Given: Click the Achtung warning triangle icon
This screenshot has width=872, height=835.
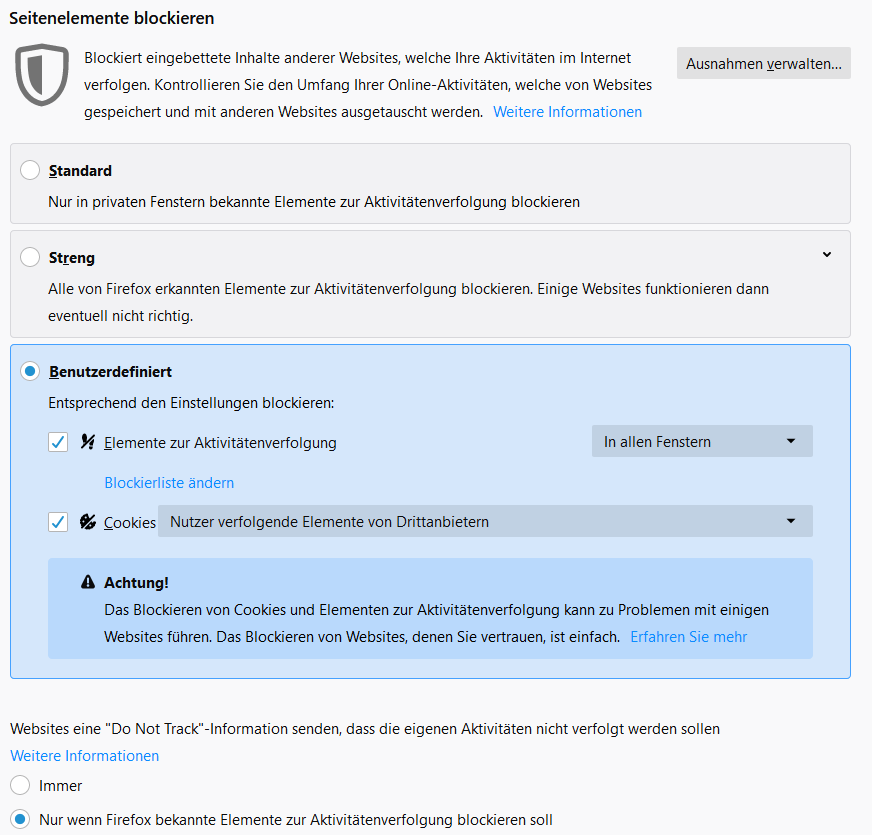Looking at the screenshot, I should (88, 582).
